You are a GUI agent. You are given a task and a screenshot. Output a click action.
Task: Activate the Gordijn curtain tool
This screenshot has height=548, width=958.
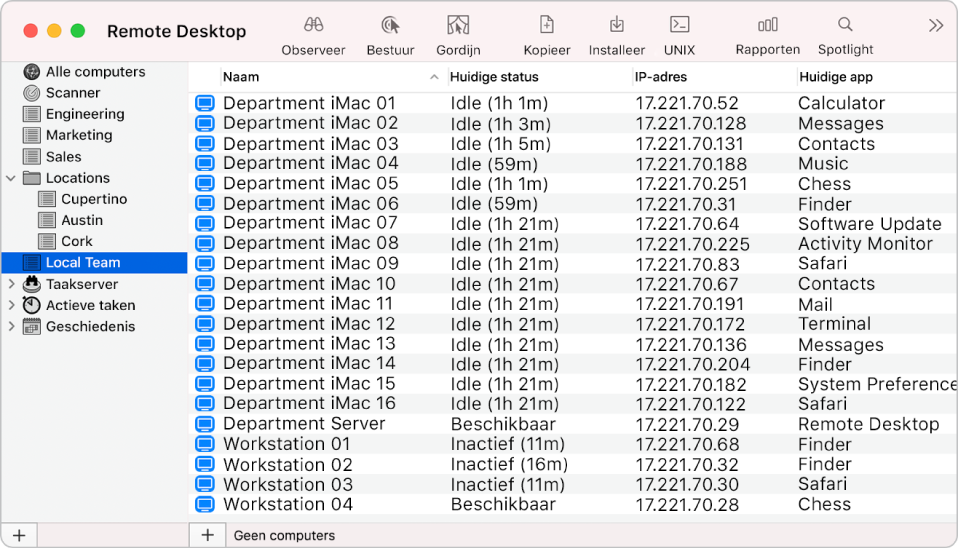coord(458,26)
